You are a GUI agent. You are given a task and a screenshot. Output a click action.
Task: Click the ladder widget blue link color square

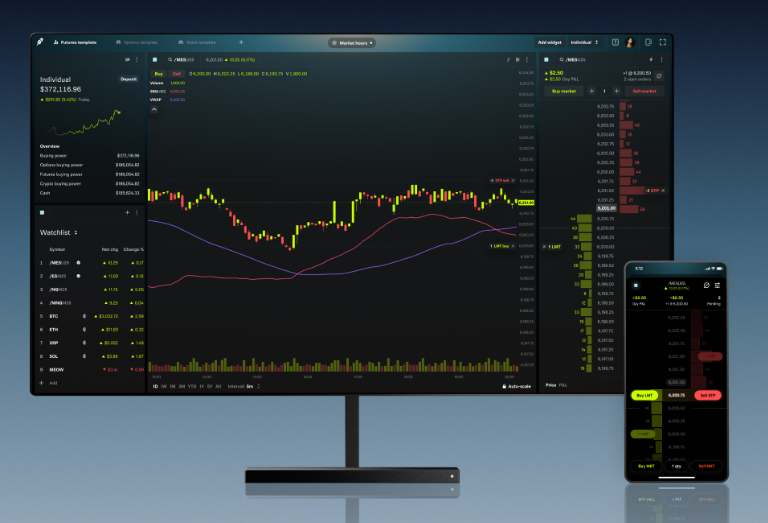click(x=547, y=60)
